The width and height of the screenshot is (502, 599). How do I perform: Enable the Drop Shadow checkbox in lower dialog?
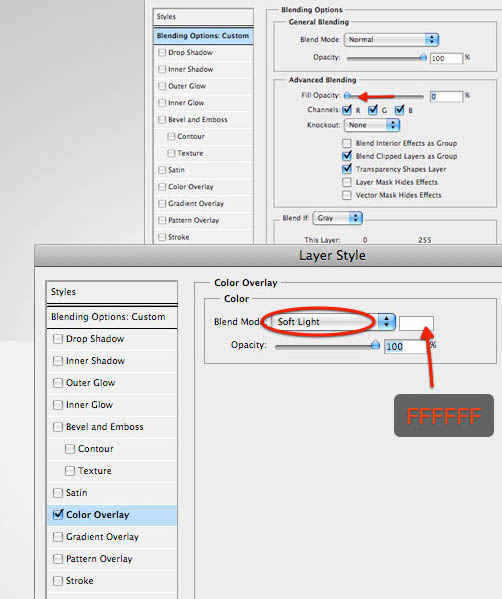(58, 339)
